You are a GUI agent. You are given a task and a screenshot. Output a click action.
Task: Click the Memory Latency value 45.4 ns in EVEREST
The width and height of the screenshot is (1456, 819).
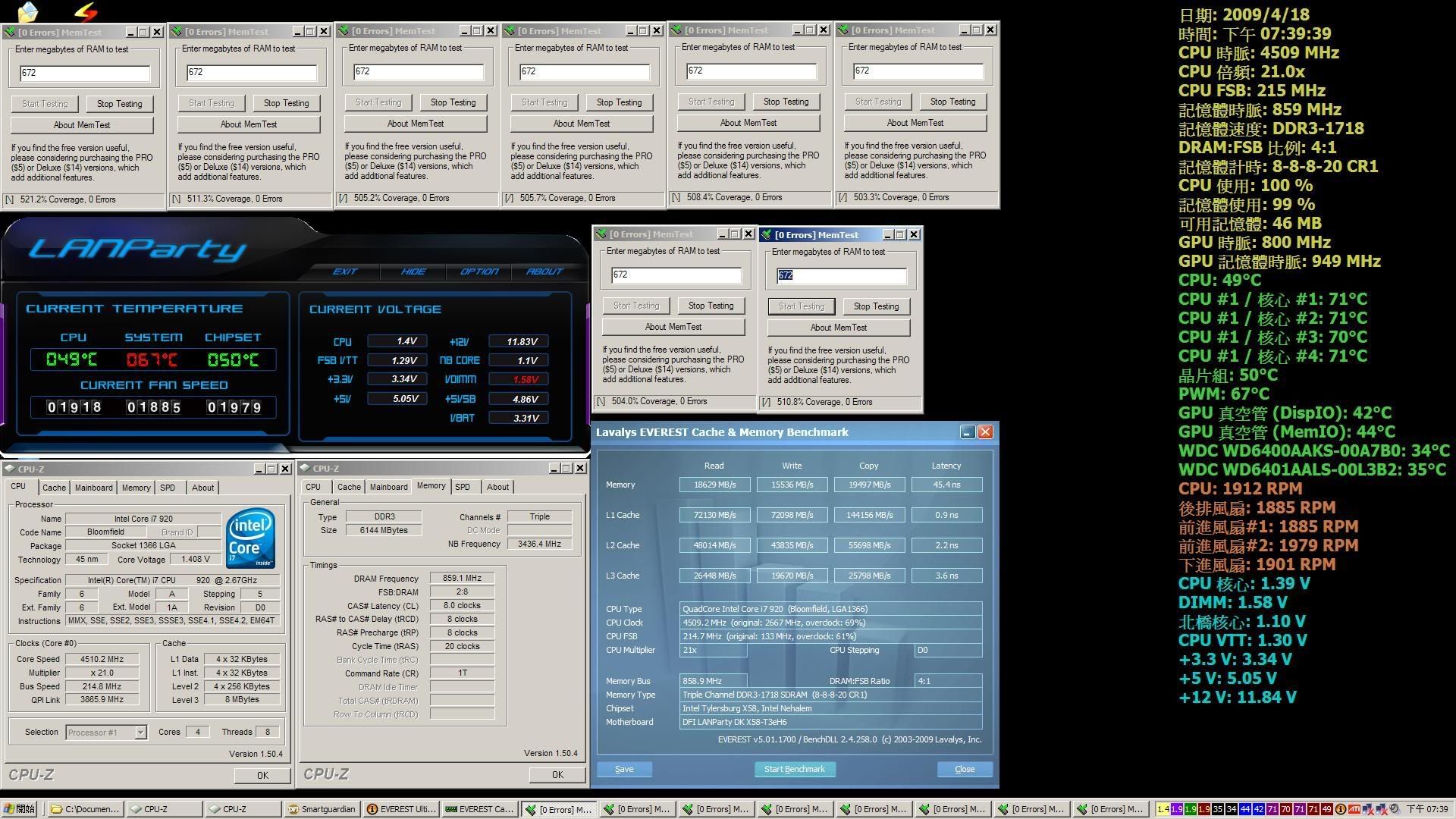pyautogui.click(x=946, y=485)
